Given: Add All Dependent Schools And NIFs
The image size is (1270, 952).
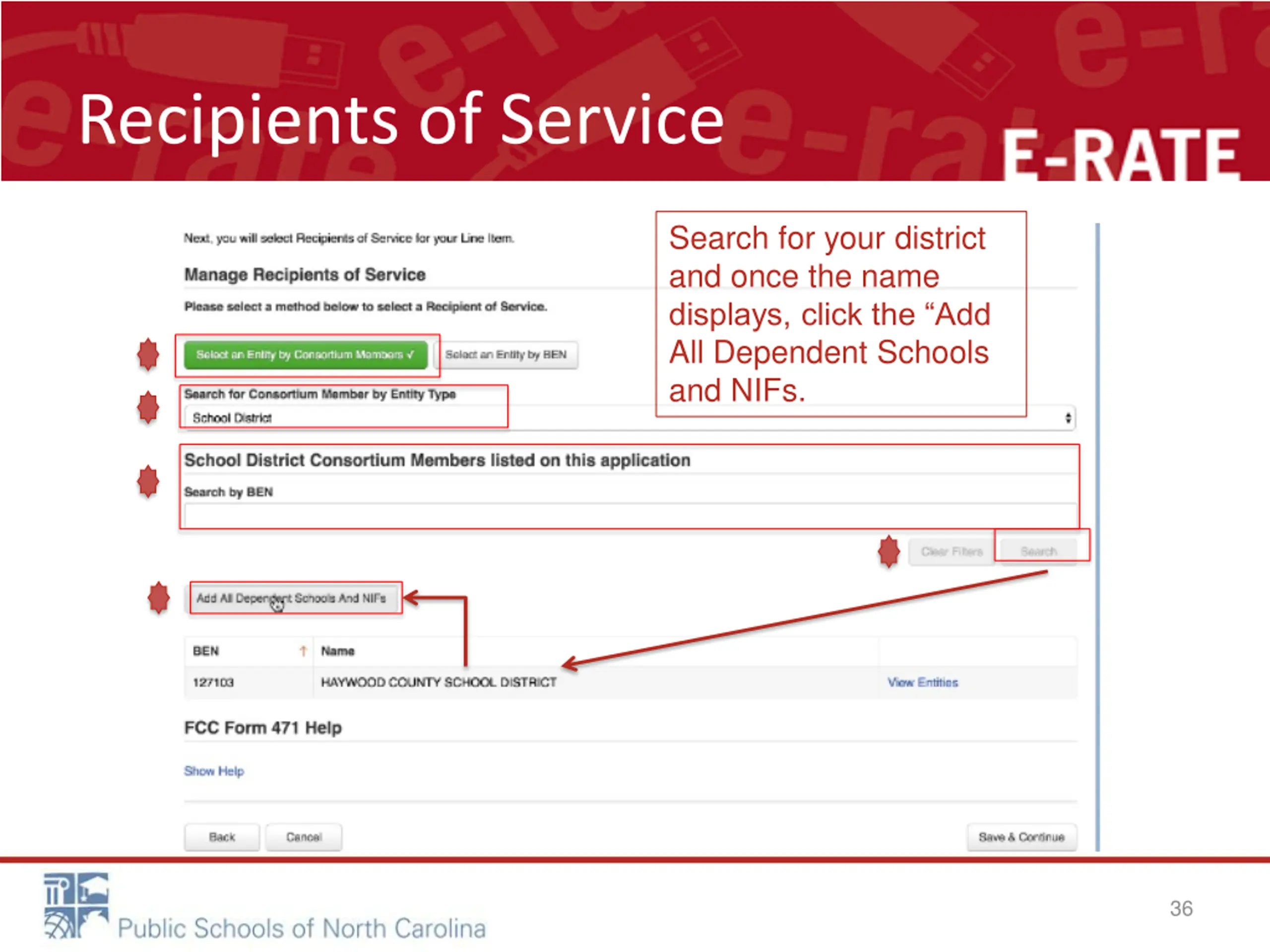Looking at the screenshot, I should [x=292, y=598].
